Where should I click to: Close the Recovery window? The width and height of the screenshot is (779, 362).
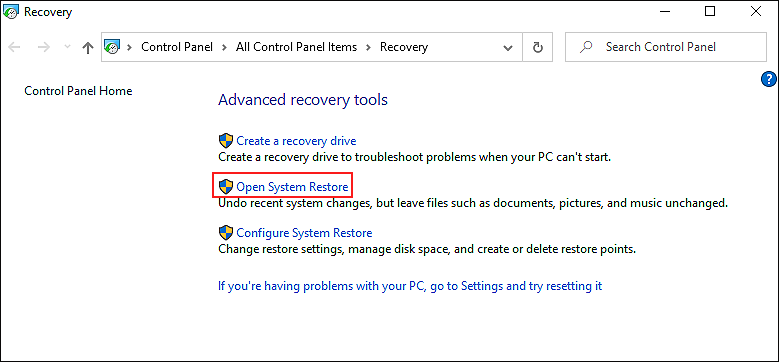(756, 11)
